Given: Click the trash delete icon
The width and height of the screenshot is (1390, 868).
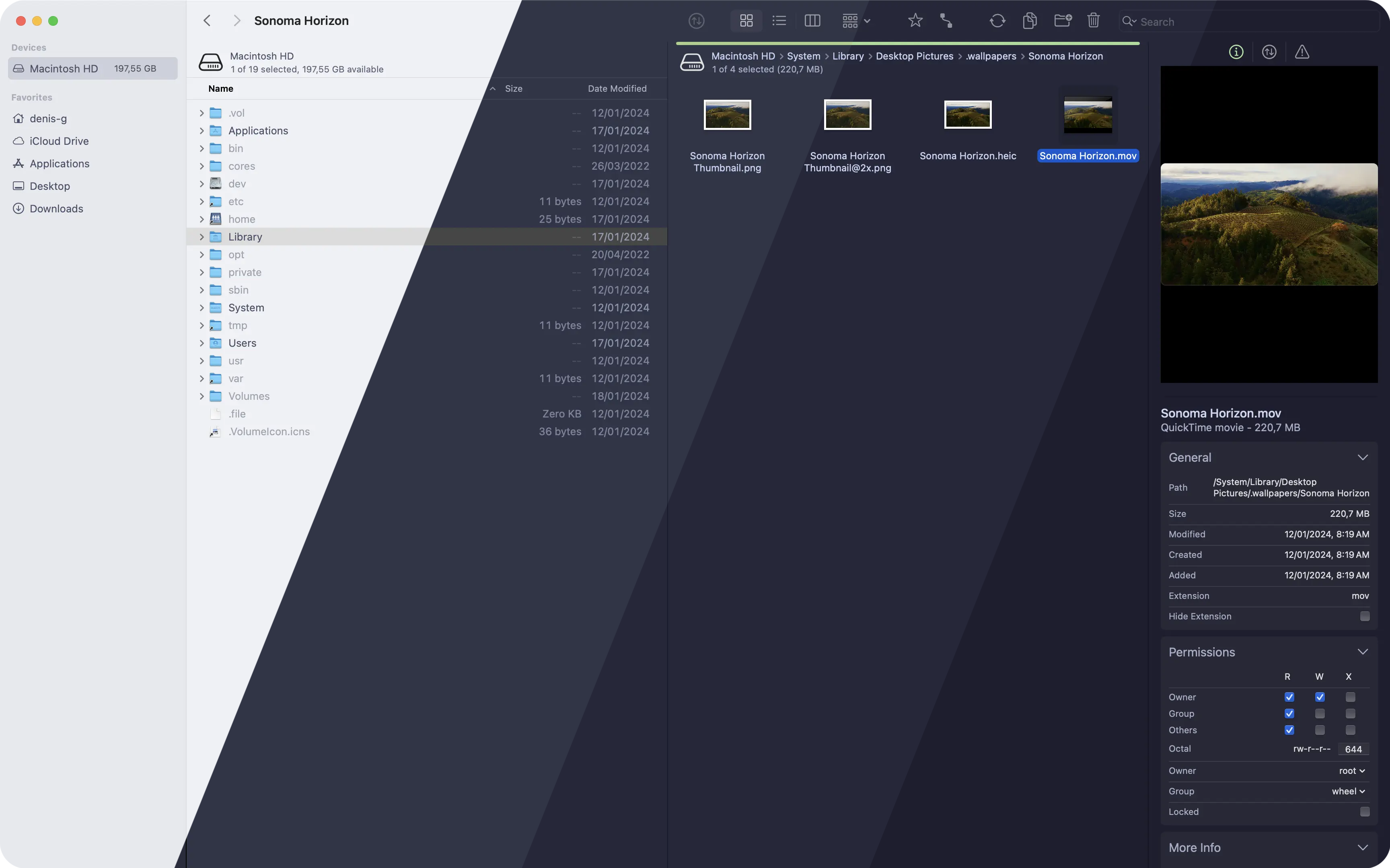Looking at the screenshot, I should click(1093, 21).
